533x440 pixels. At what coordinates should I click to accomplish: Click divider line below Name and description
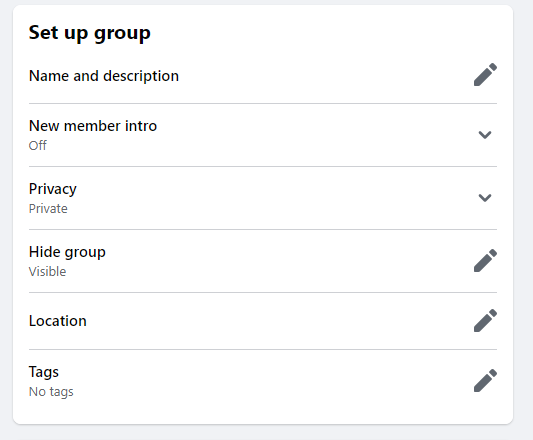pos(263,103)
